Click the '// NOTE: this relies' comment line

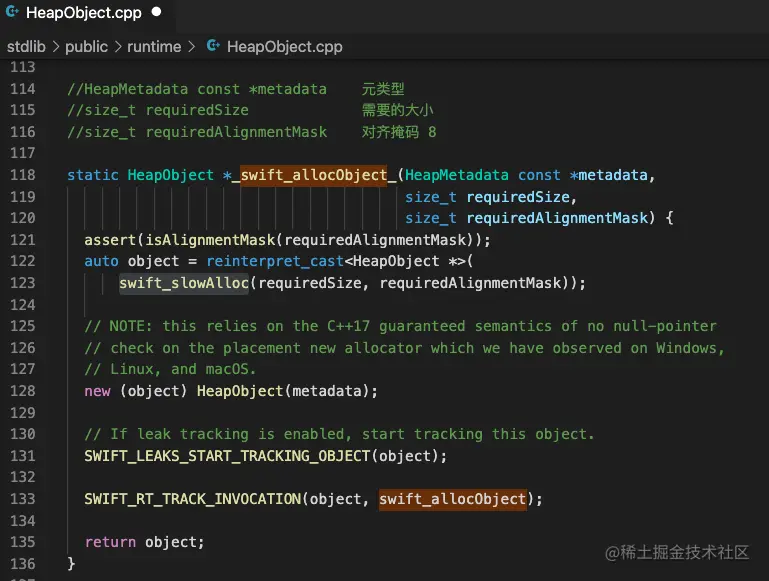click(400, 326)
